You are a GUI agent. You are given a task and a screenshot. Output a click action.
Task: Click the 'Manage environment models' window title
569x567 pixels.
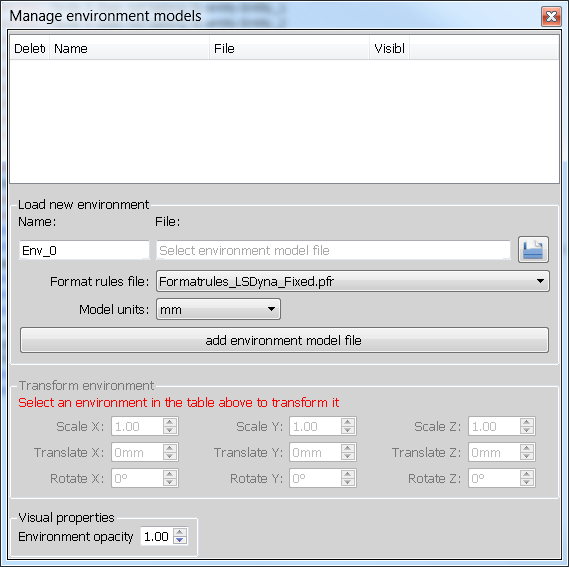coord(105,16)
